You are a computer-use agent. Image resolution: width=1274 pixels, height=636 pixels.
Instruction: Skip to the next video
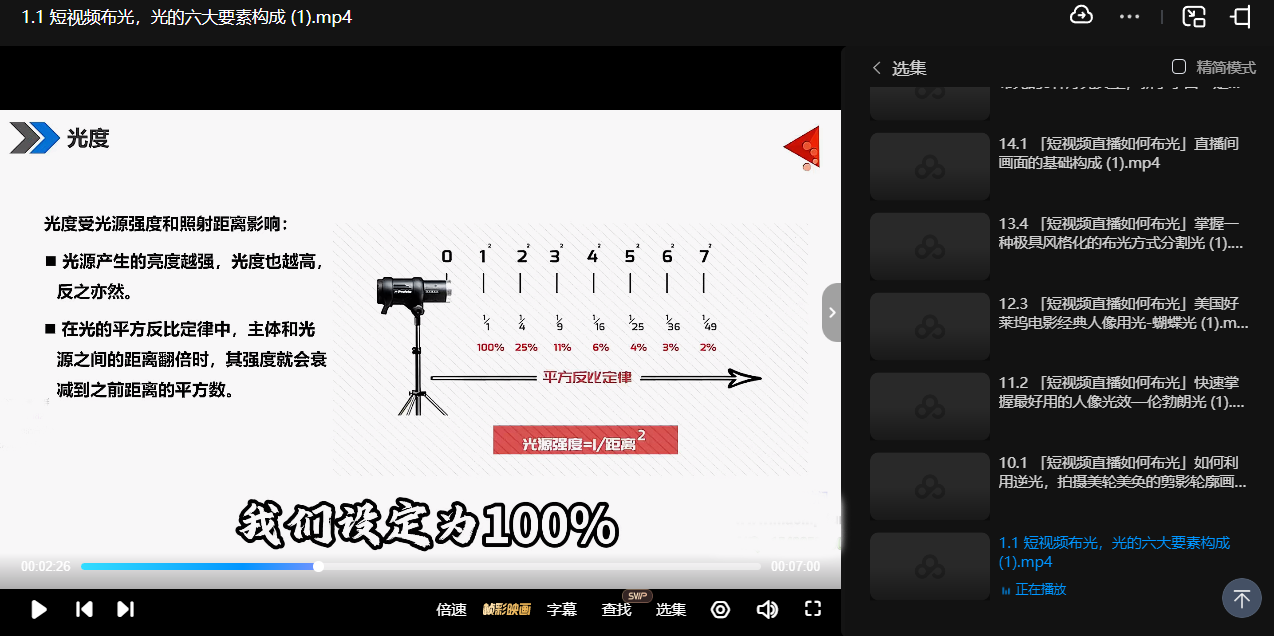point(125,609)
